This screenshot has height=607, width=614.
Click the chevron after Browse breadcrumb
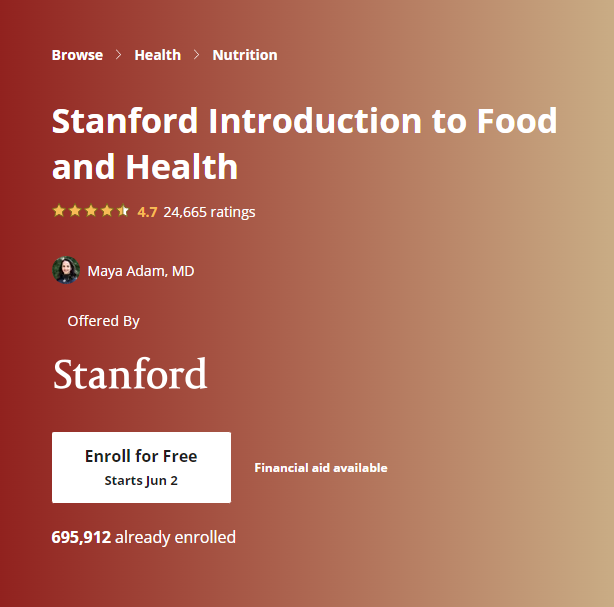pos(119,55)
